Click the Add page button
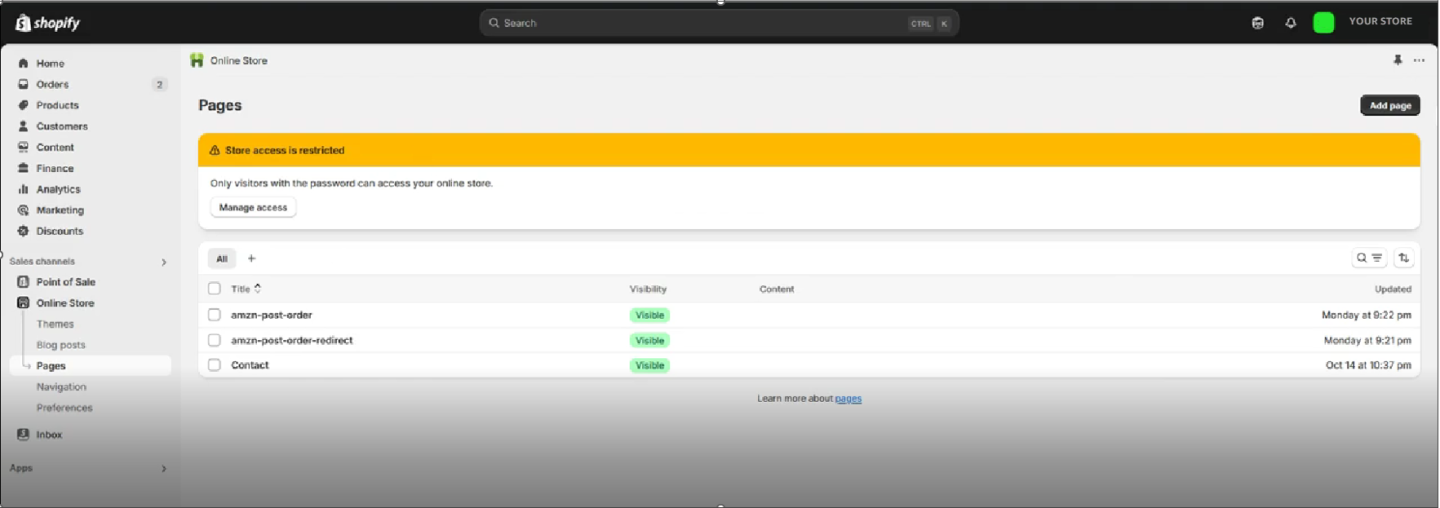Viewport: 1440px width, 508px height. coord(1390,105)
